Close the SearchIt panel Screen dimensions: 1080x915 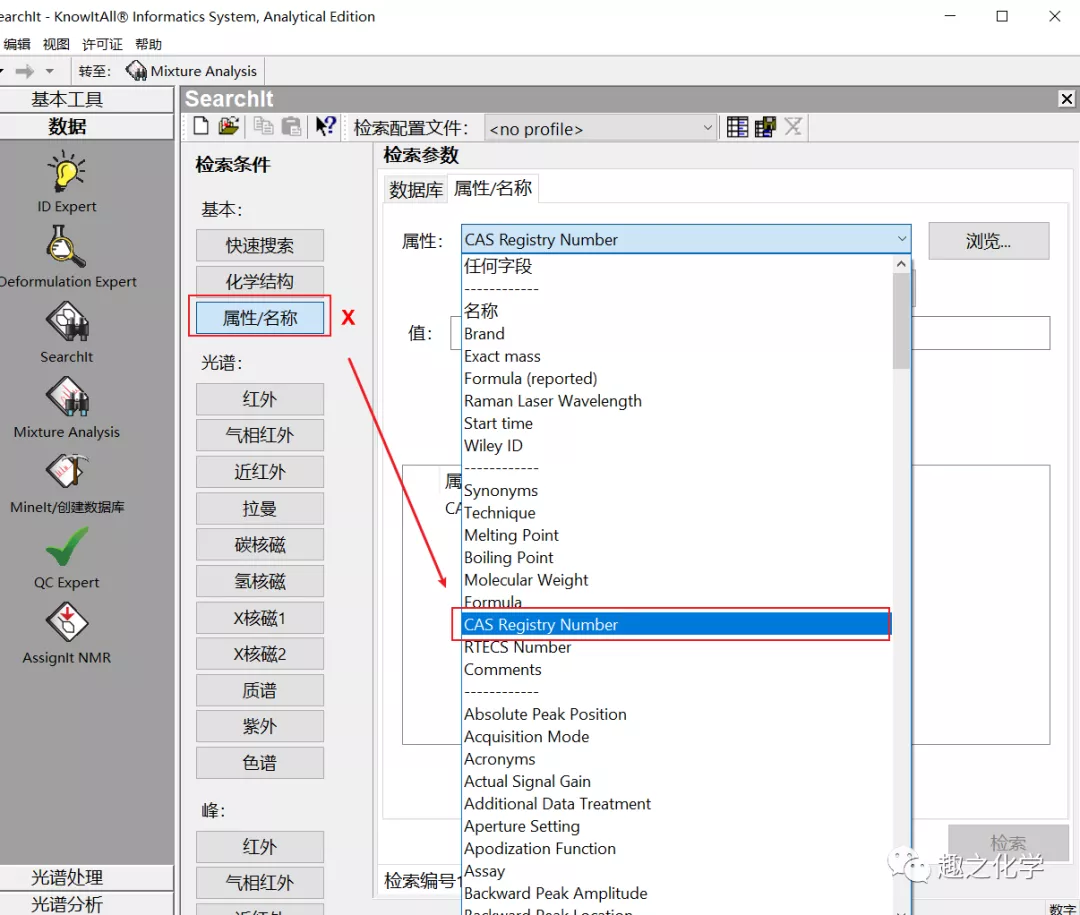[1066, 99]
